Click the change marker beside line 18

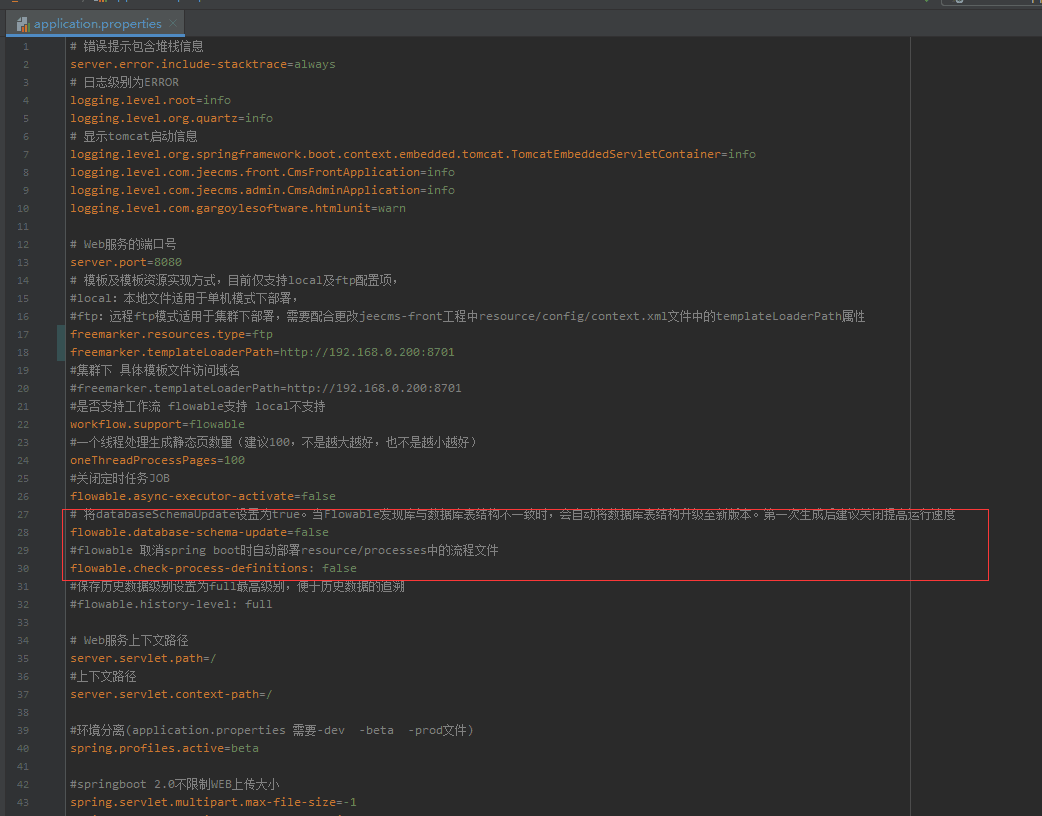(61, 352)
